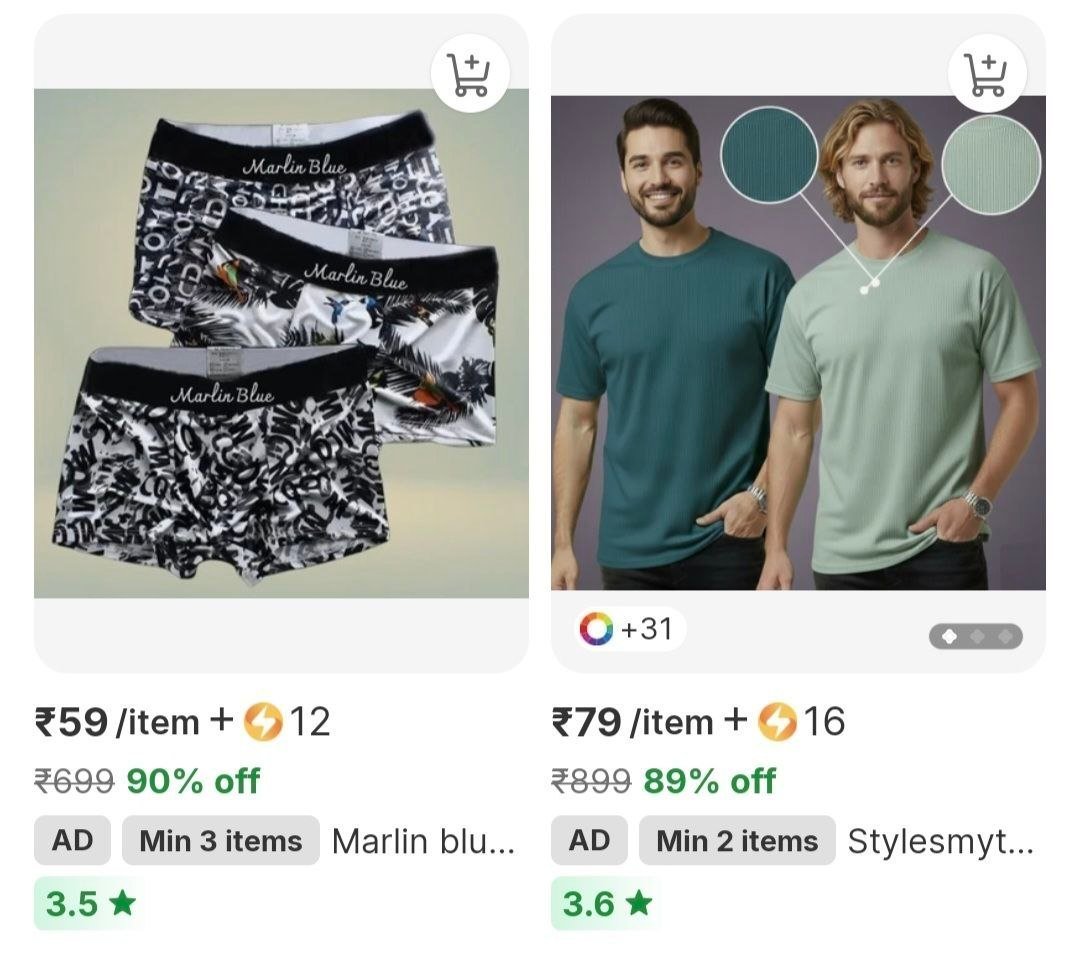Tap the AD label on t-shirt listing
Screen dimensions: 1080x957
click(589, 841)
